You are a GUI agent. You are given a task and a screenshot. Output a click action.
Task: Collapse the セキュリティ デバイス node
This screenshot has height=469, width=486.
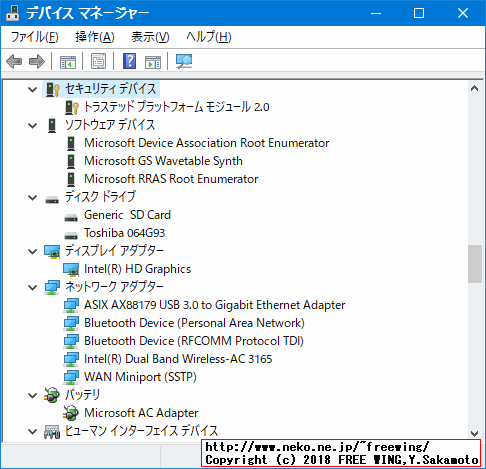tap(32, 89)
